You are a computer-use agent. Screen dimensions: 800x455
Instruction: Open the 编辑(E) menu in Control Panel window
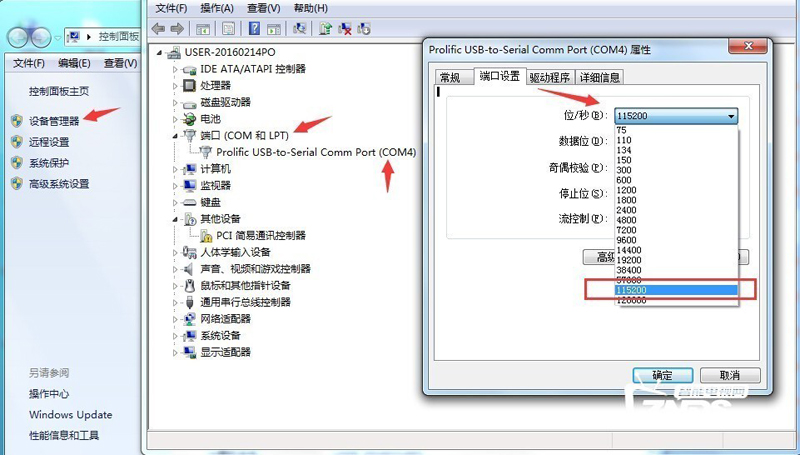[74, 63]
